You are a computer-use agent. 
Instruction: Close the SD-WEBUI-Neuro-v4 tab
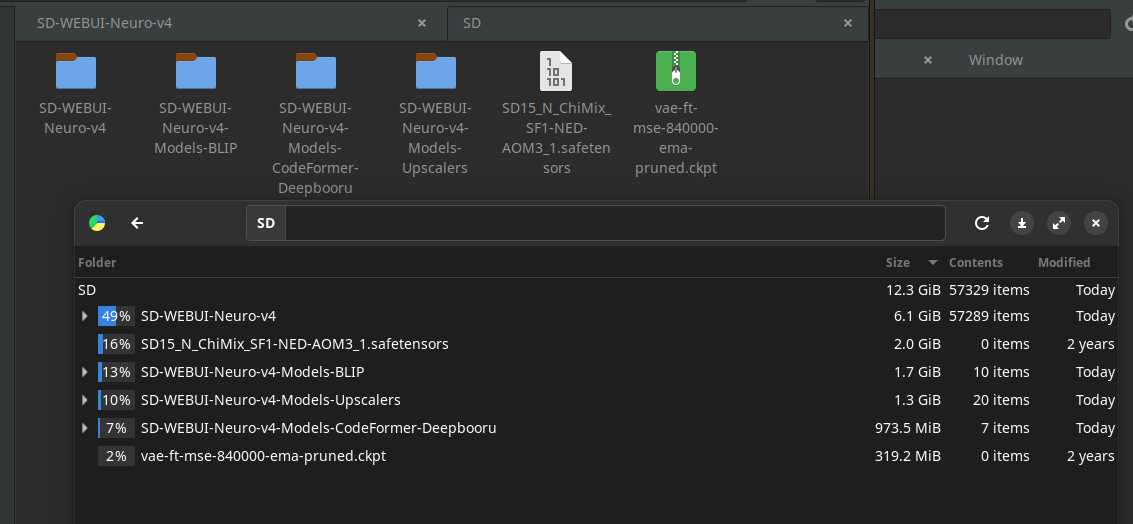click(423, 22)
